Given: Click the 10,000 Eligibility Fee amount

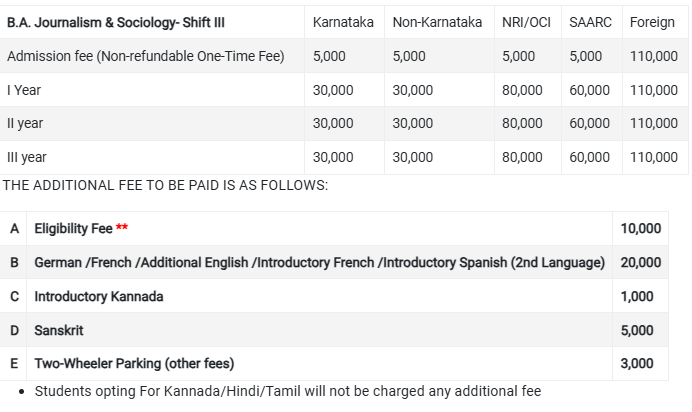Looking at the screenshot, I should pos(640,229).
